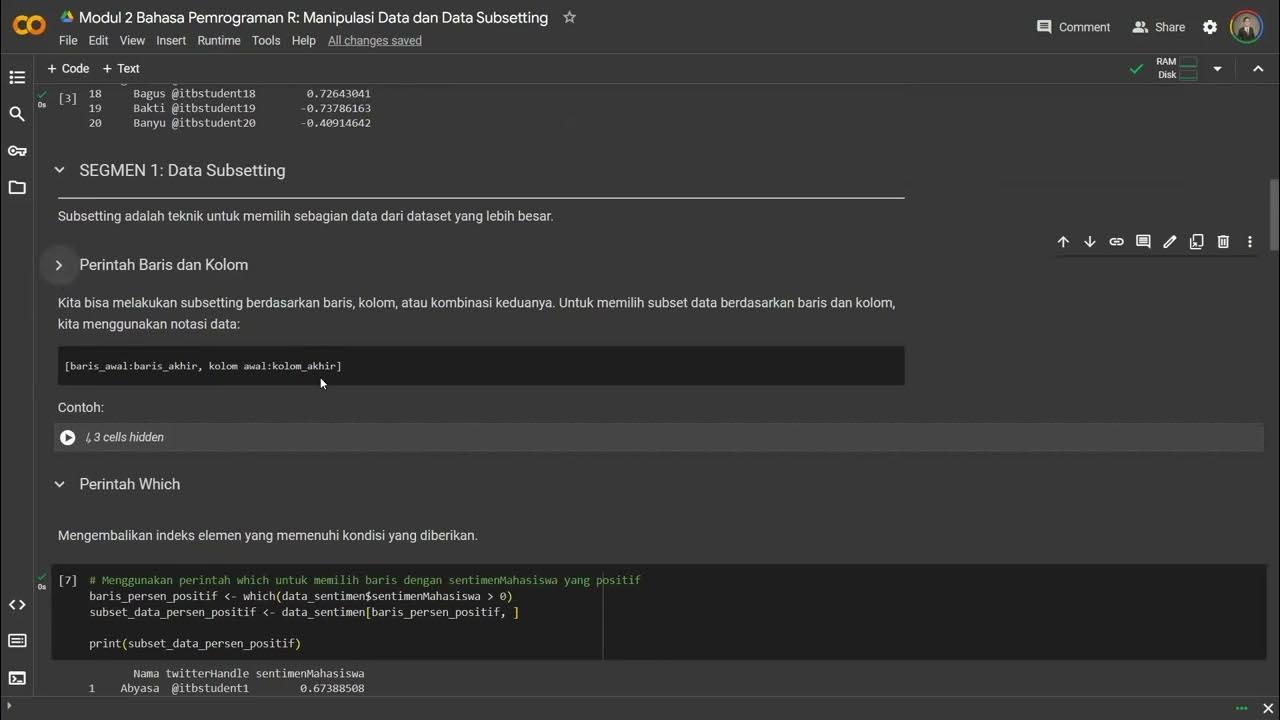This screenshot has height=720, width=1280.
Task: Expand the Perintah Baris dan Kolom section
Action: 59,265
